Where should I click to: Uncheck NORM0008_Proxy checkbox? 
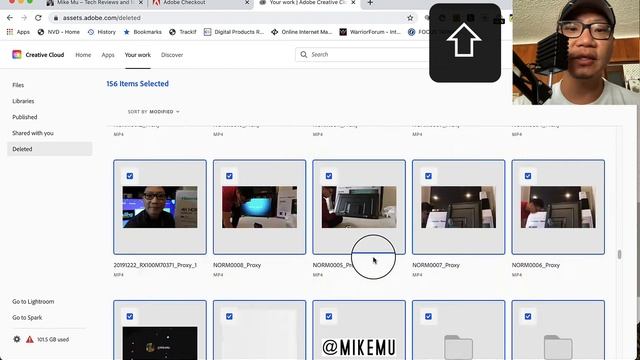229,176
